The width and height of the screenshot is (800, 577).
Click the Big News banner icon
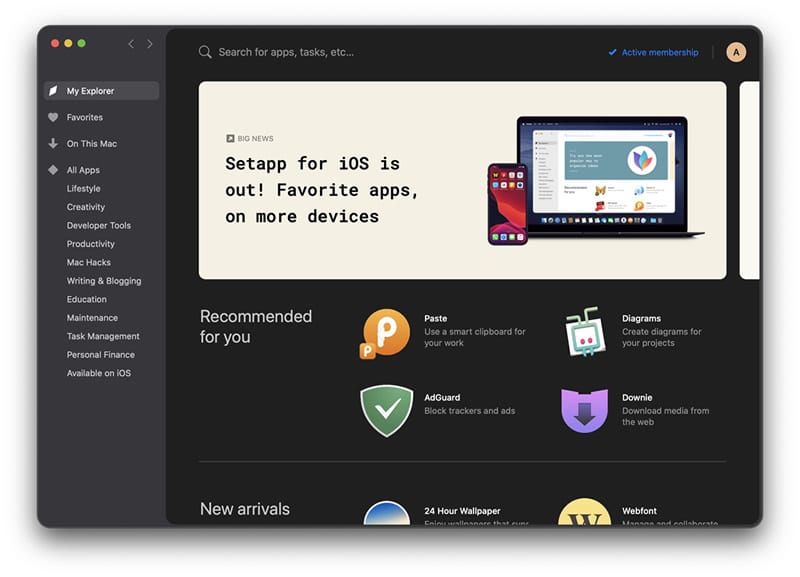coord(230,138)
